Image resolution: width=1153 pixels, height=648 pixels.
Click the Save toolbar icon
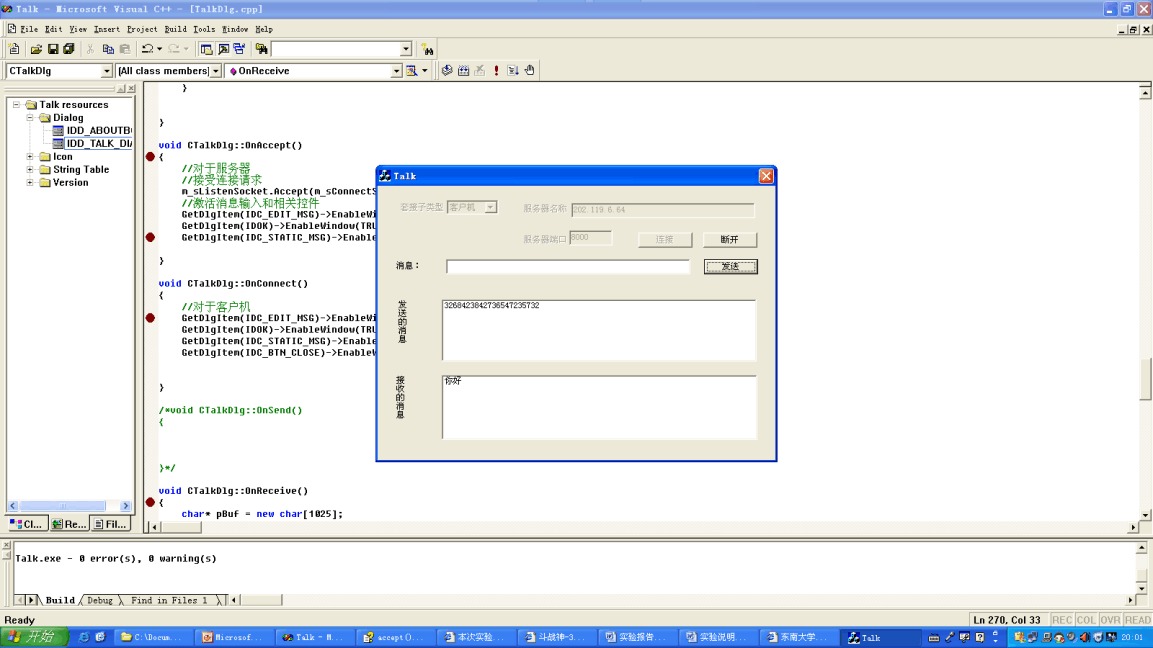(53, 49)
